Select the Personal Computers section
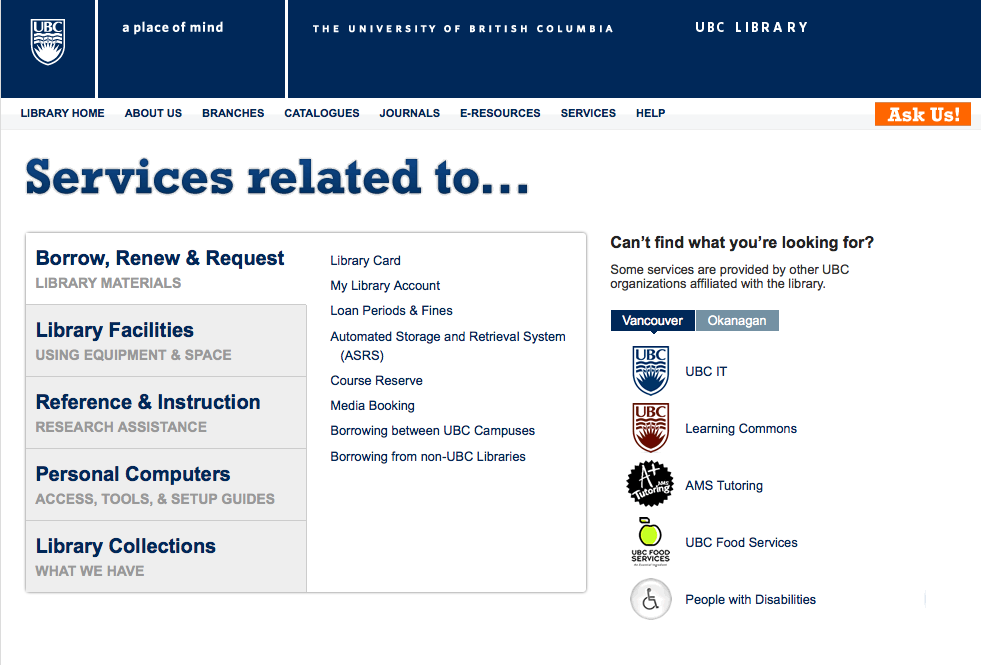The width and height of the screenshot is (981, 665). point(166,485)
